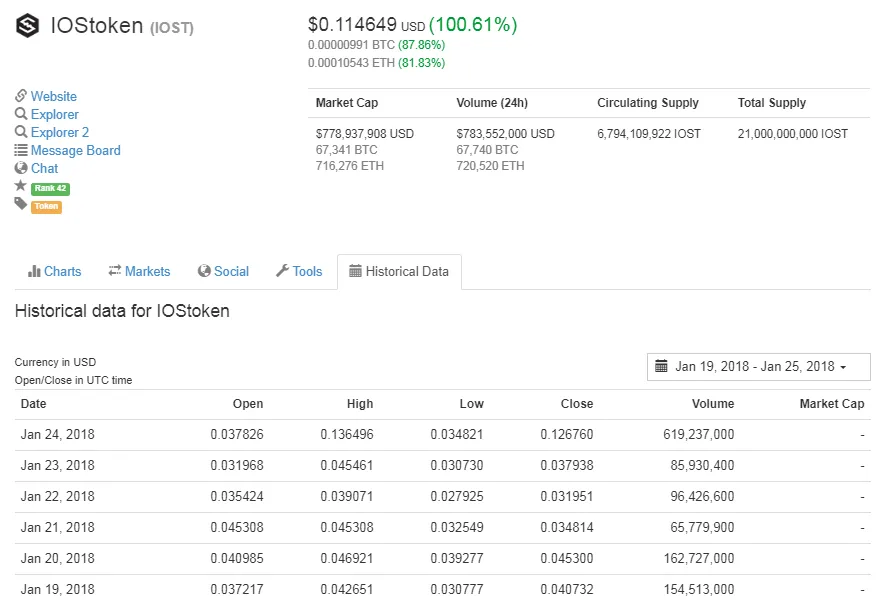The width and height of the screenshot is (889, 613).
Task: Click the $783,552,000 USD volume value
Action: pyautogui.click(x=505, y=134)
